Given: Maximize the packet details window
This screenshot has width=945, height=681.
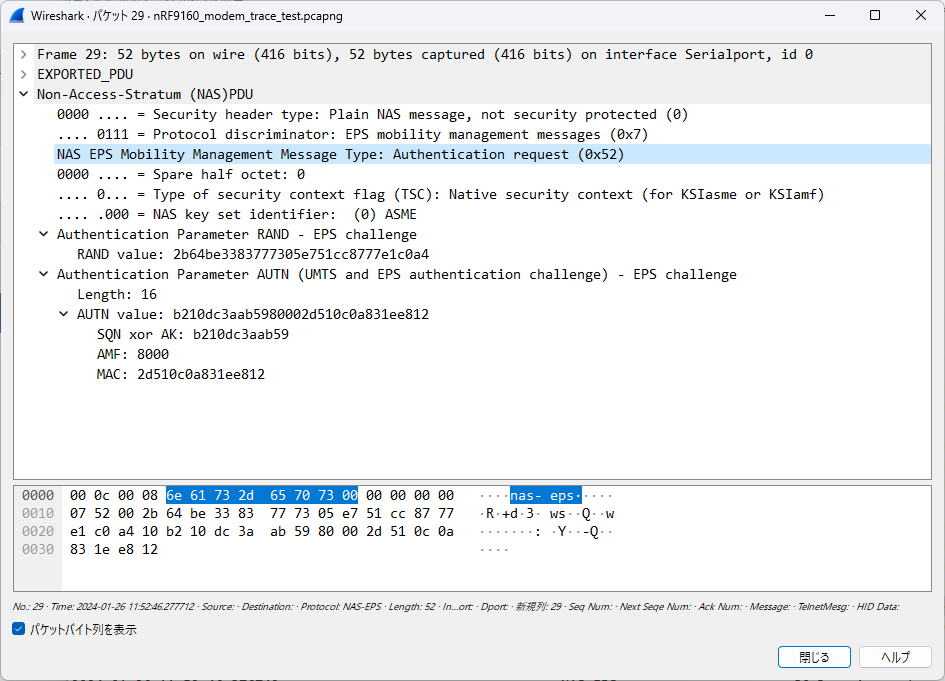Looking at the screenshot, I should coord(875,16).
